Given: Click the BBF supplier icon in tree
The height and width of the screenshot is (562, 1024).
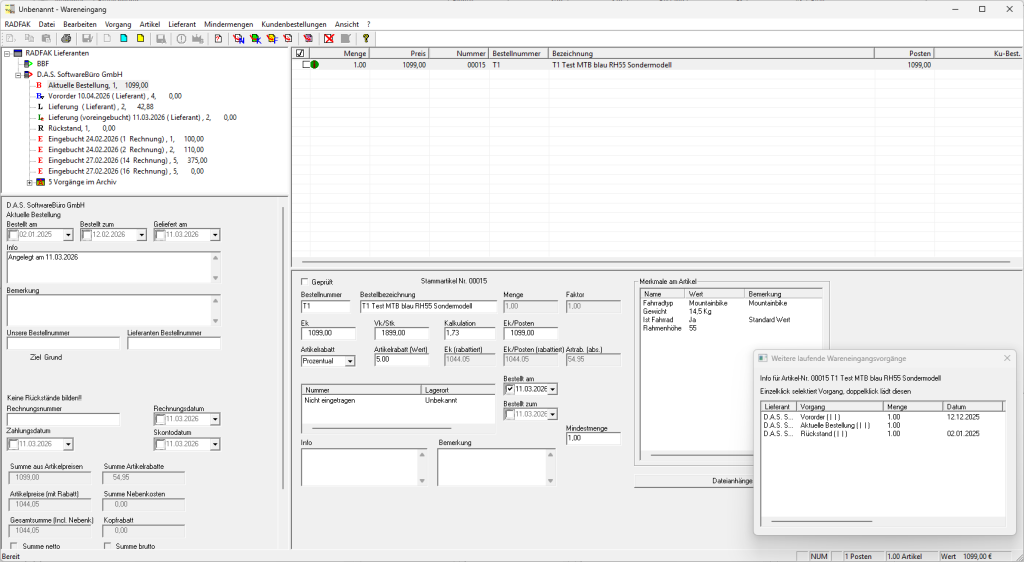Looking at the screenshot, I should click(29, 63).
